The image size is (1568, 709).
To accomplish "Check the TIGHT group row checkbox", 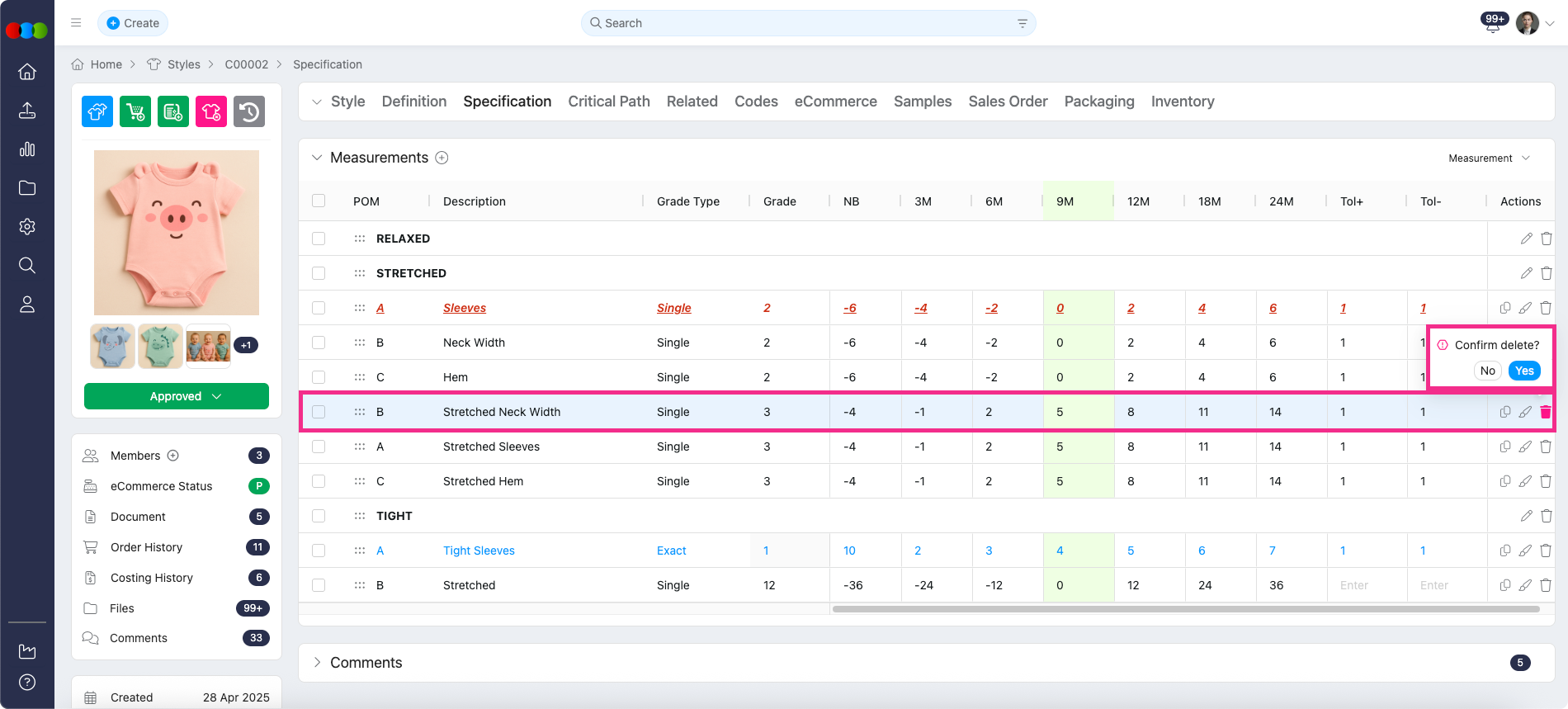I will (x=319, y=516).
